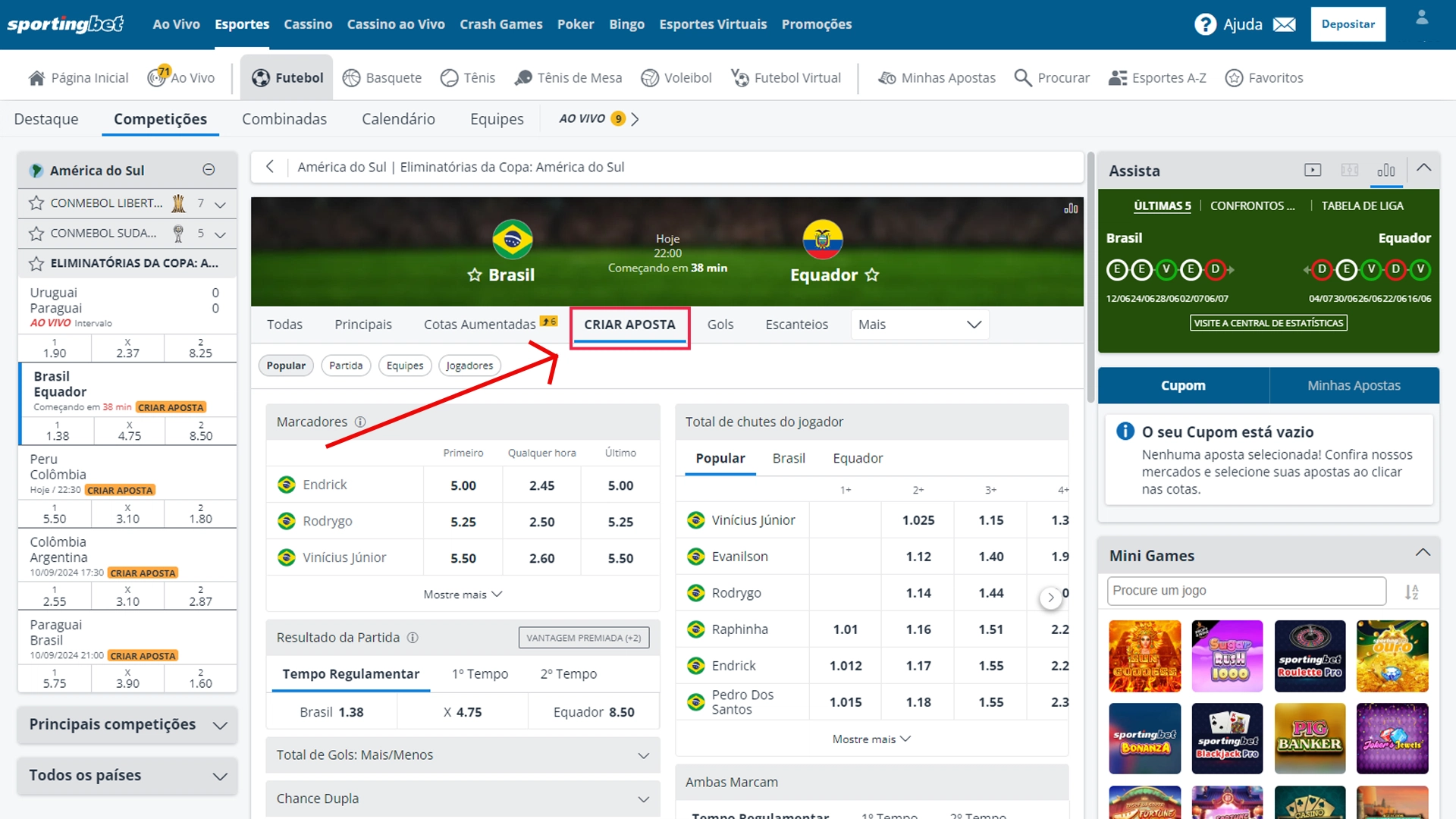Open the messages envelope icon
The height and width of the screenshot is (819, 1456).
click(x=1284, y=24)
